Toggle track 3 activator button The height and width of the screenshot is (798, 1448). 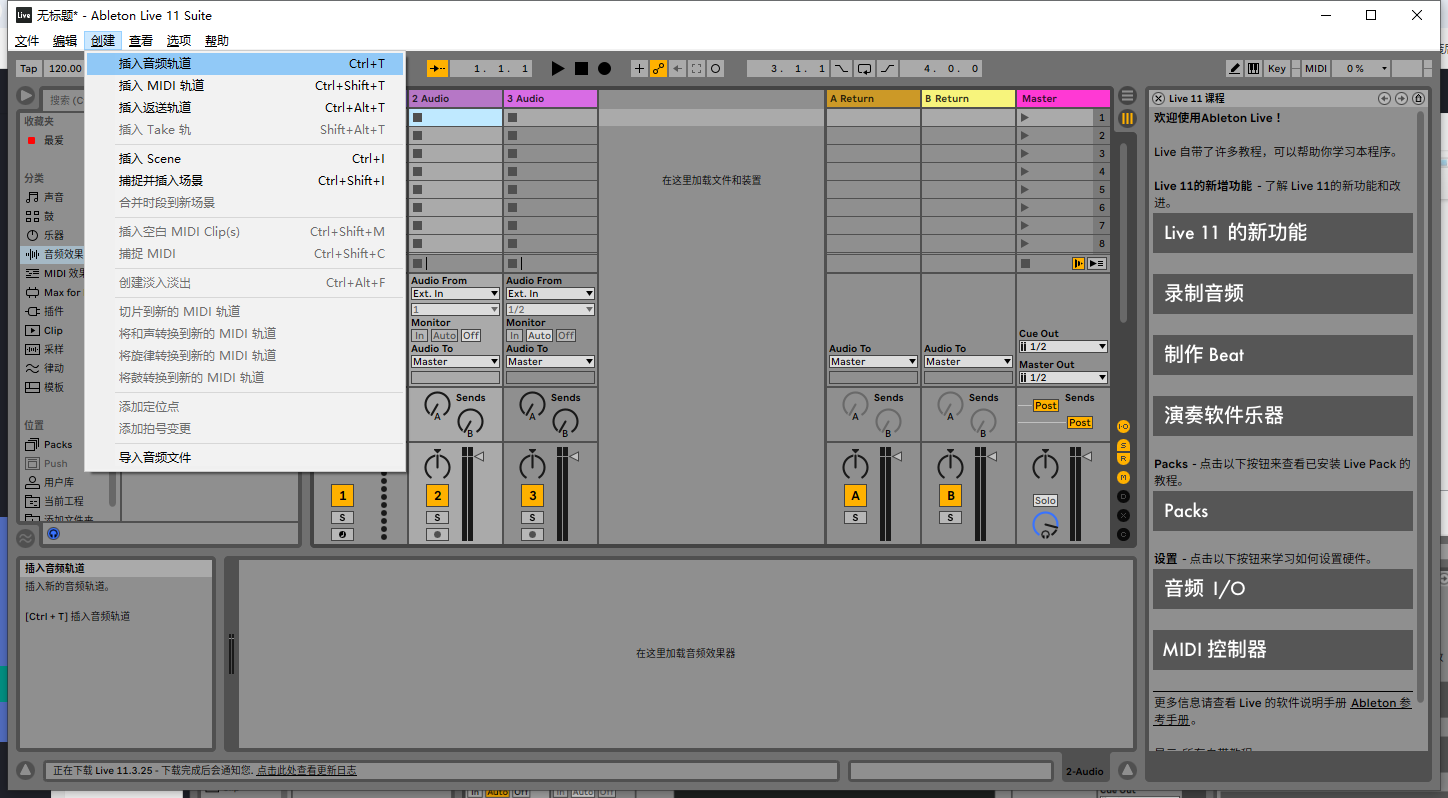pyautogui.click(x=532, y=496)
